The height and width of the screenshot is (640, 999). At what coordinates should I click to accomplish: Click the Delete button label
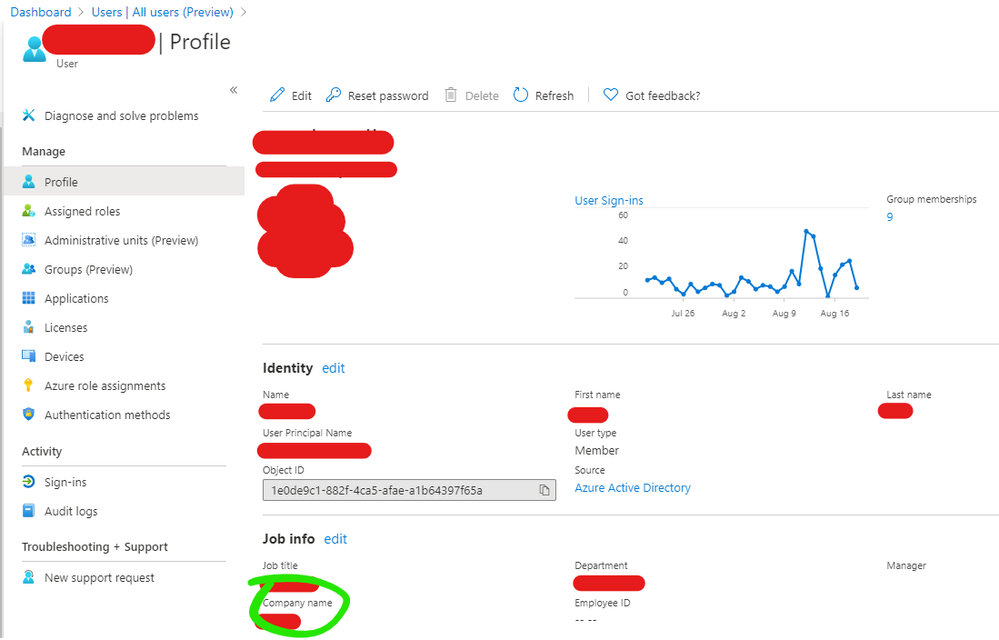coord(482,96)
